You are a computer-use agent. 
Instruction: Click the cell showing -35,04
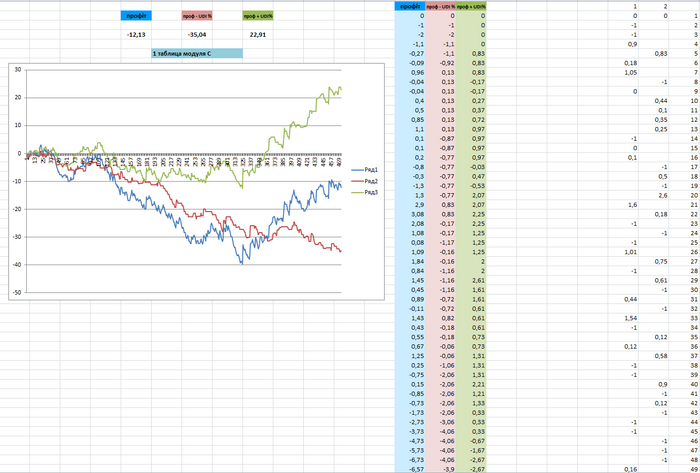197,35
